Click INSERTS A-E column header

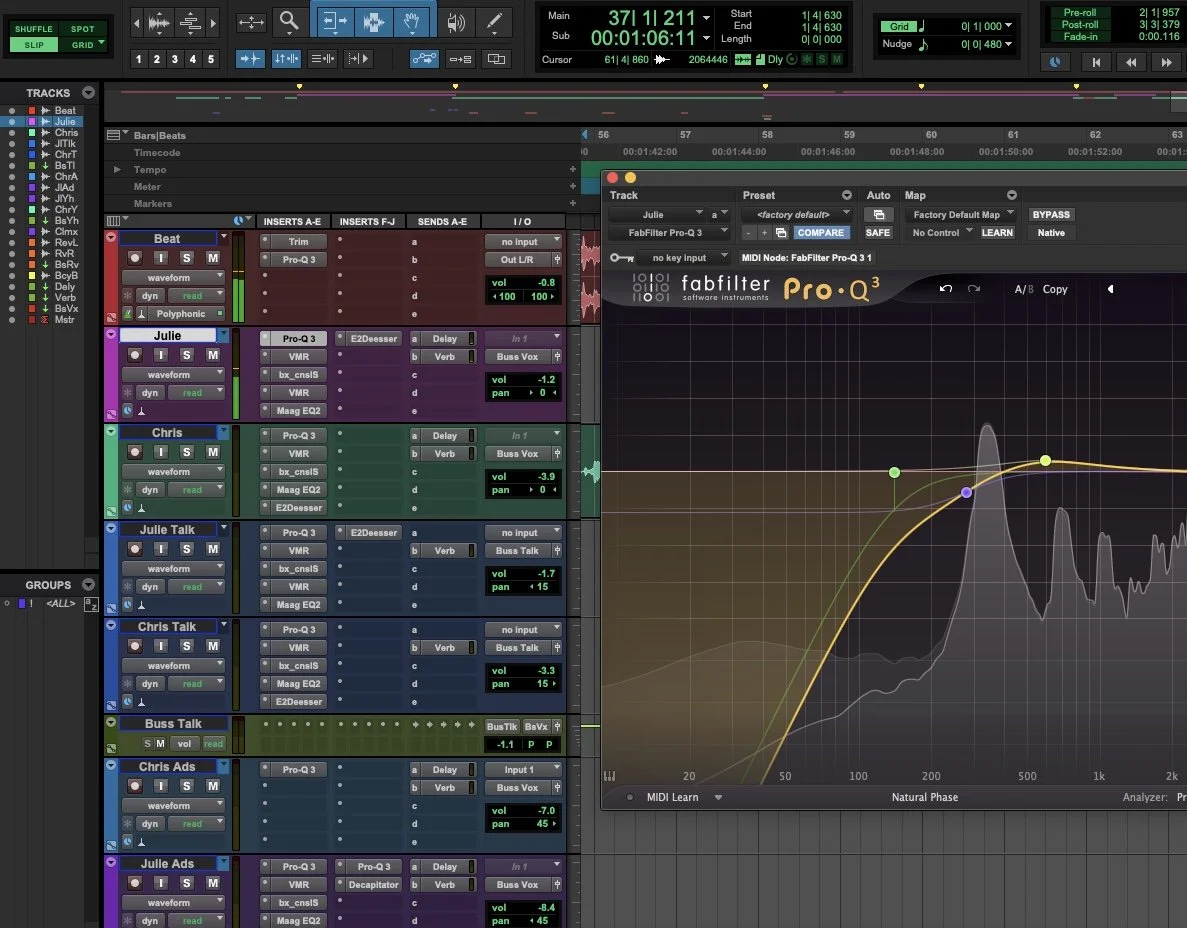pyautogui.click(x=291, y=221)
